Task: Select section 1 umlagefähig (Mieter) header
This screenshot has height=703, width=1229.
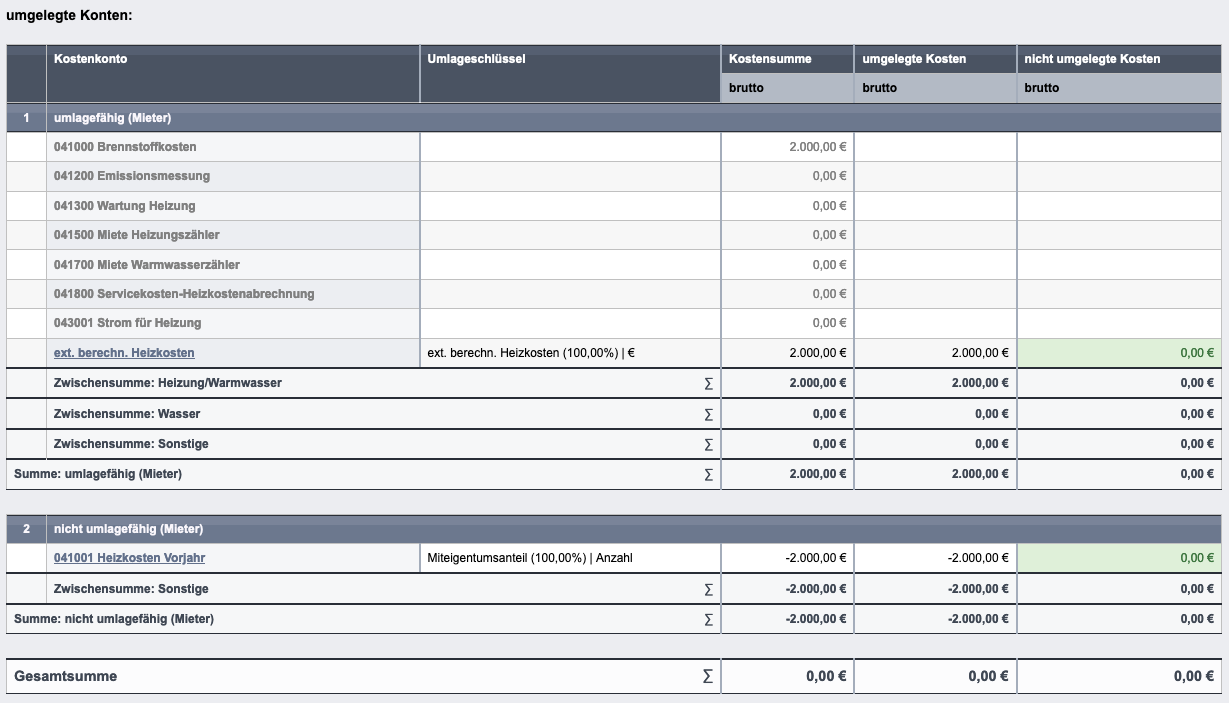Action: coord(614,118)
